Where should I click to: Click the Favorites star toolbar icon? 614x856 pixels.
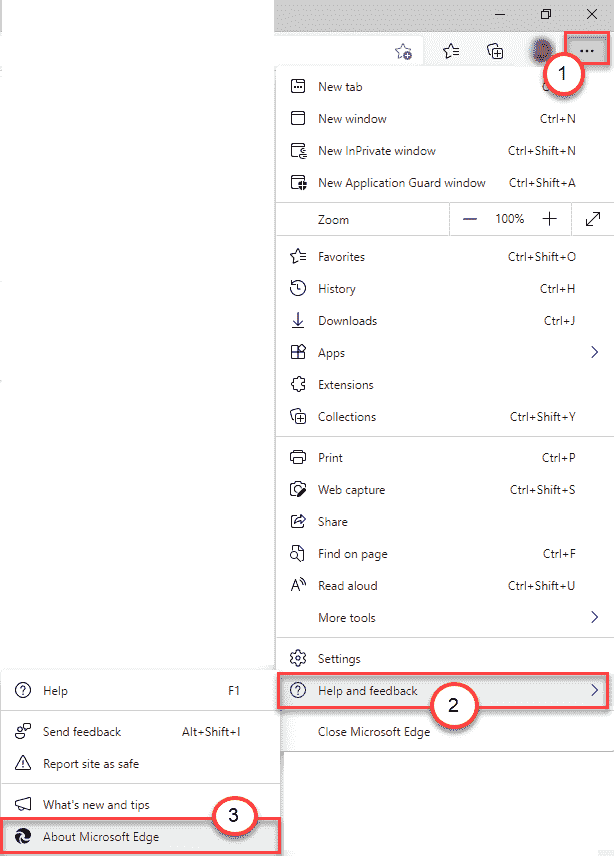(x=451, y=51)
